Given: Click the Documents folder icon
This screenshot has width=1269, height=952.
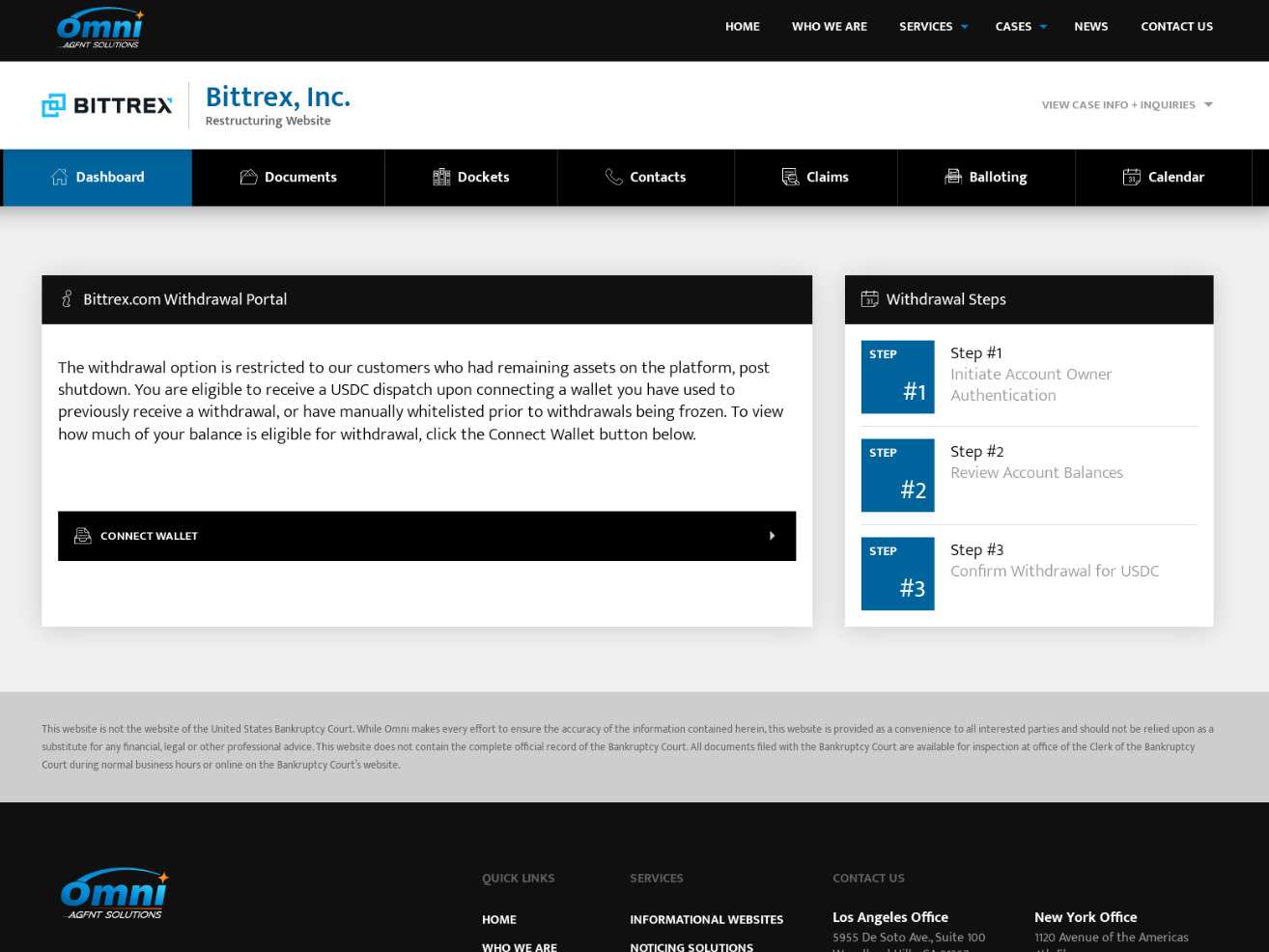Looking at the screenshot, I should pyautogui.click(x=248, y=177).
